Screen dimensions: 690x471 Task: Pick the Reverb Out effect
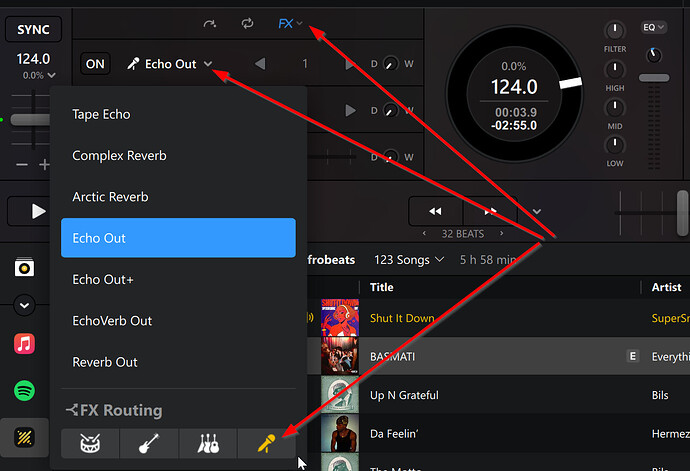[x=105, y=362]
